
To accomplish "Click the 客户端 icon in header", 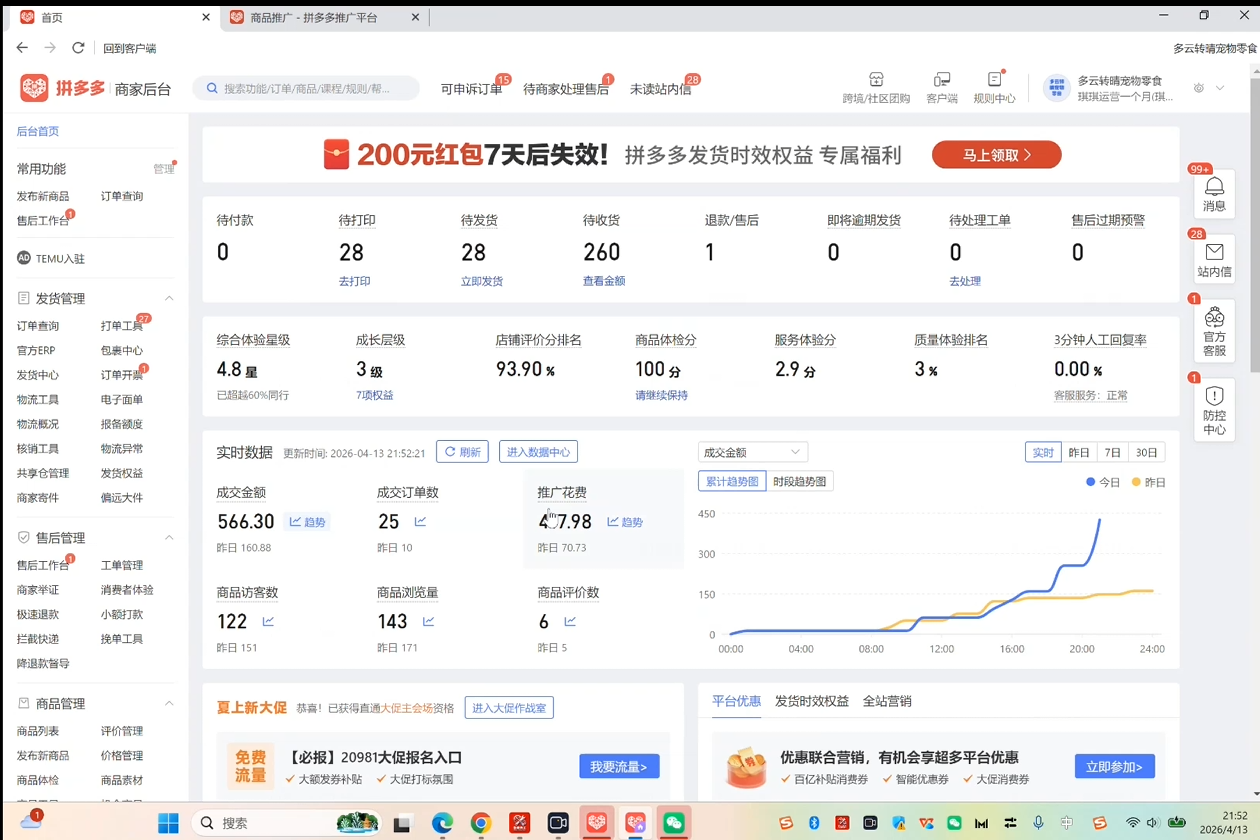I will 941,80.
